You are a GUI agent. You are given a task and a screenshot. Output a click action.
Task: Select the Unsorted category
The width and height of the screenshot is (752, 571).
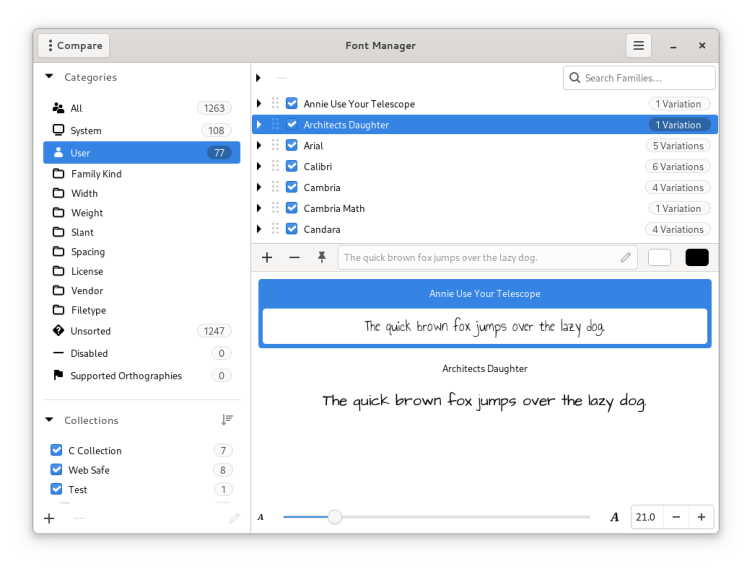[90, 331]
